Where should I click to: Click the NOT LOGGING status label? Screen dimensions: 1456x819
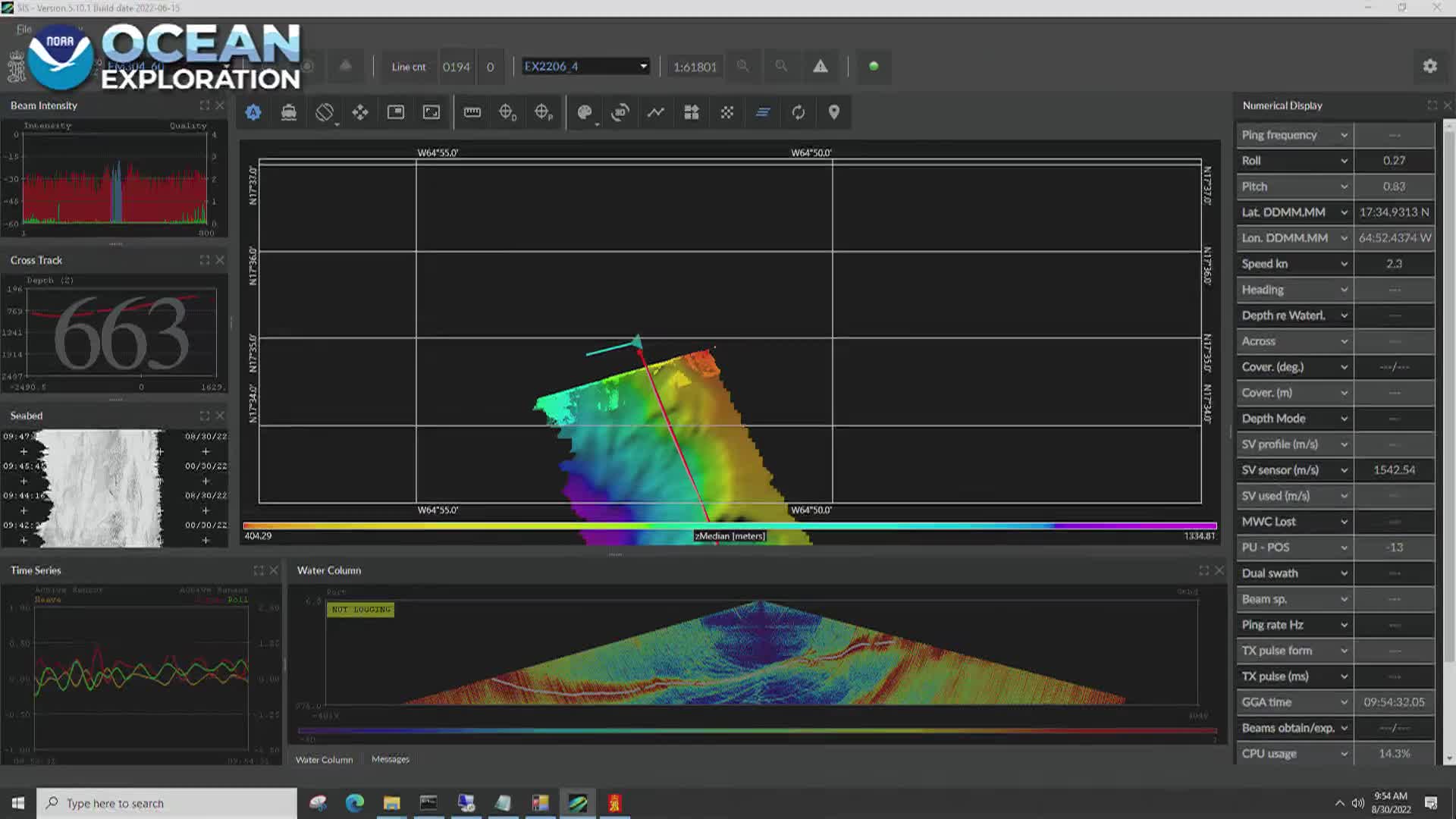coord(361,609)
